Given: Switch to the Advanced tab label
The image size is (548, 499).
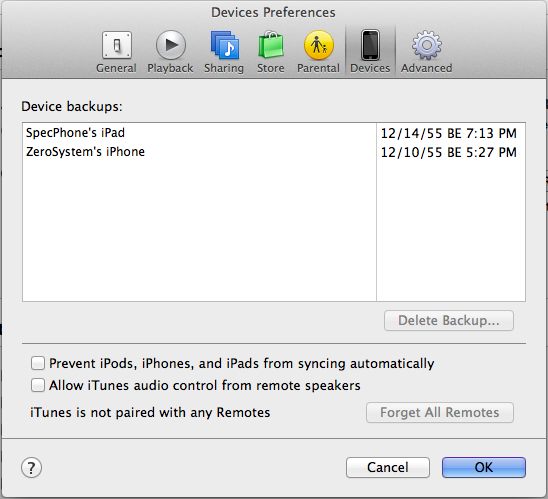Looking at the screenshot, I should [426, 68].
